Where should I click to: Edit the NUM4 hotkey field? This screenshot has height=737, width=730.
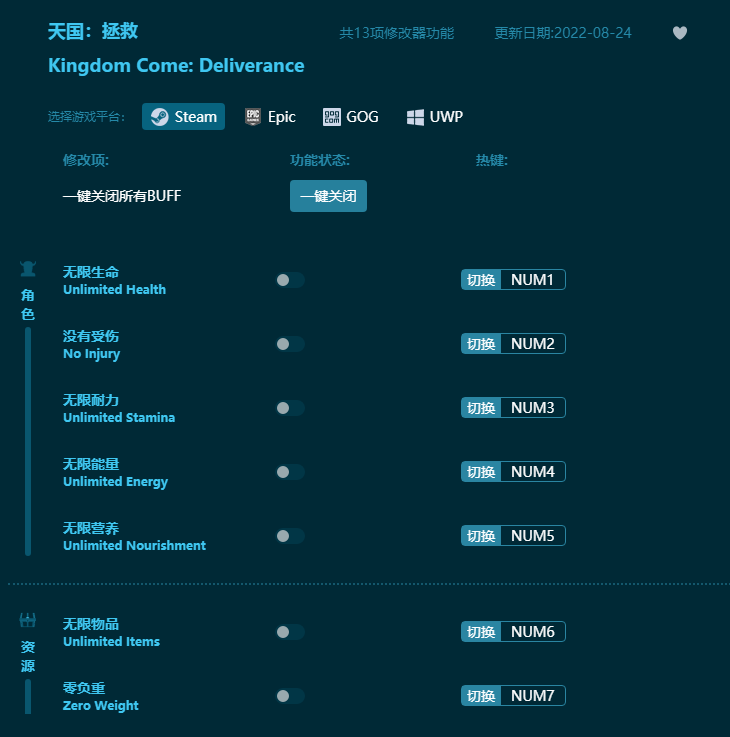pos(533,472)
